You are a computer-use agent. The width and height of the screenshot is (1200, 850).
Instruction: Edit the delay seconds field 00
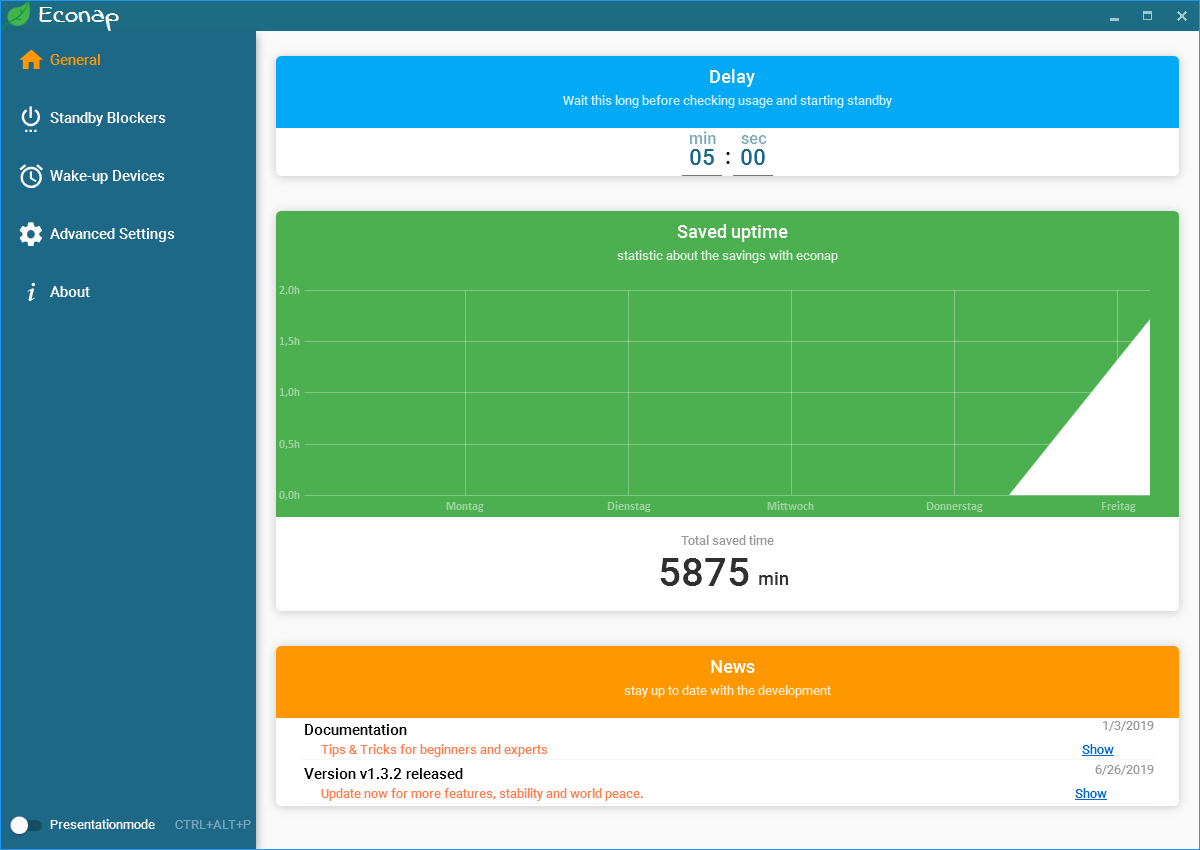tap(753, 158)
